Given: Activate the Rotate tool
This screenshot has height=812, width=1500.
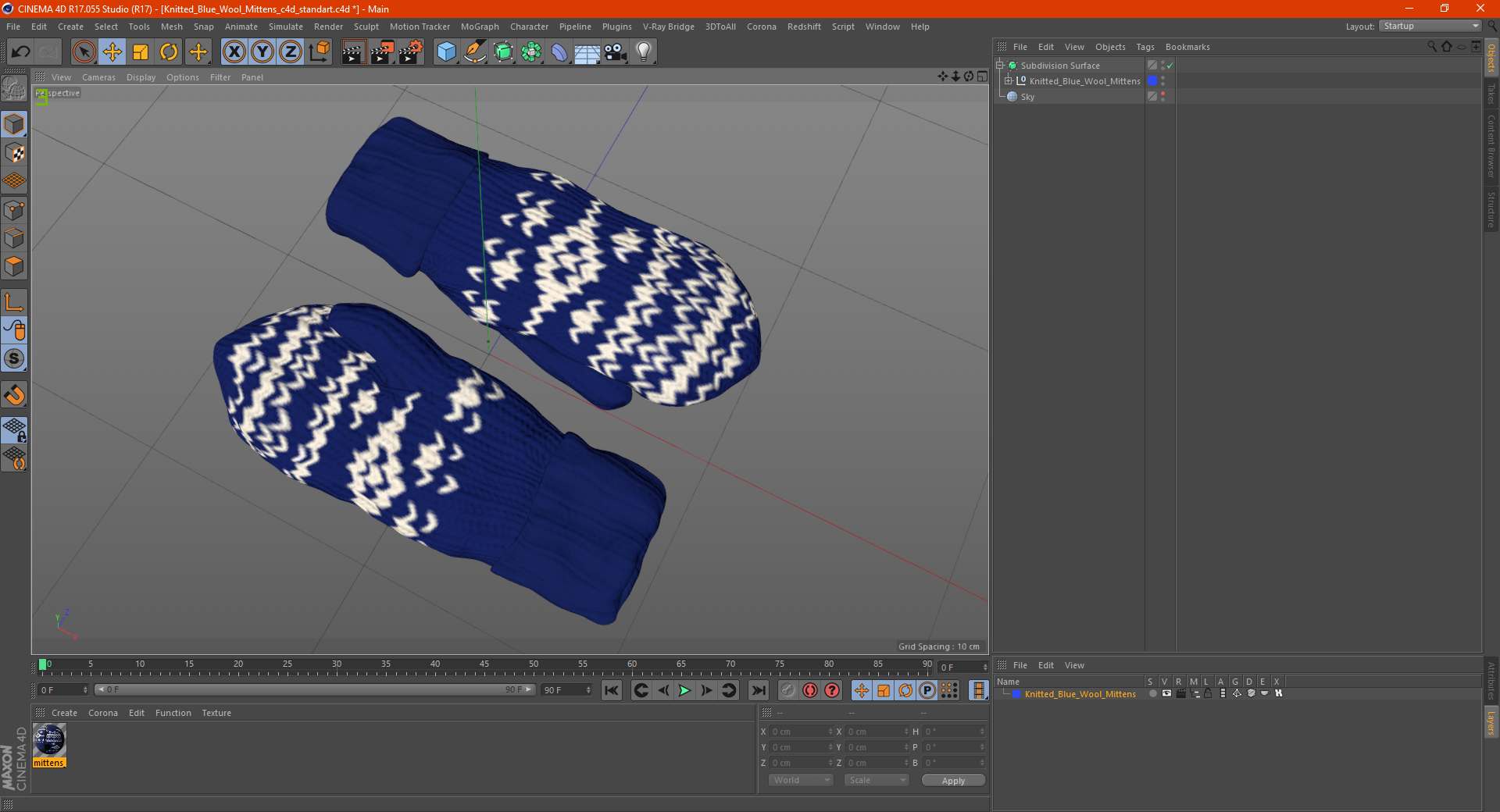Looking at the screenshot, I should click(x=169, y=52).
